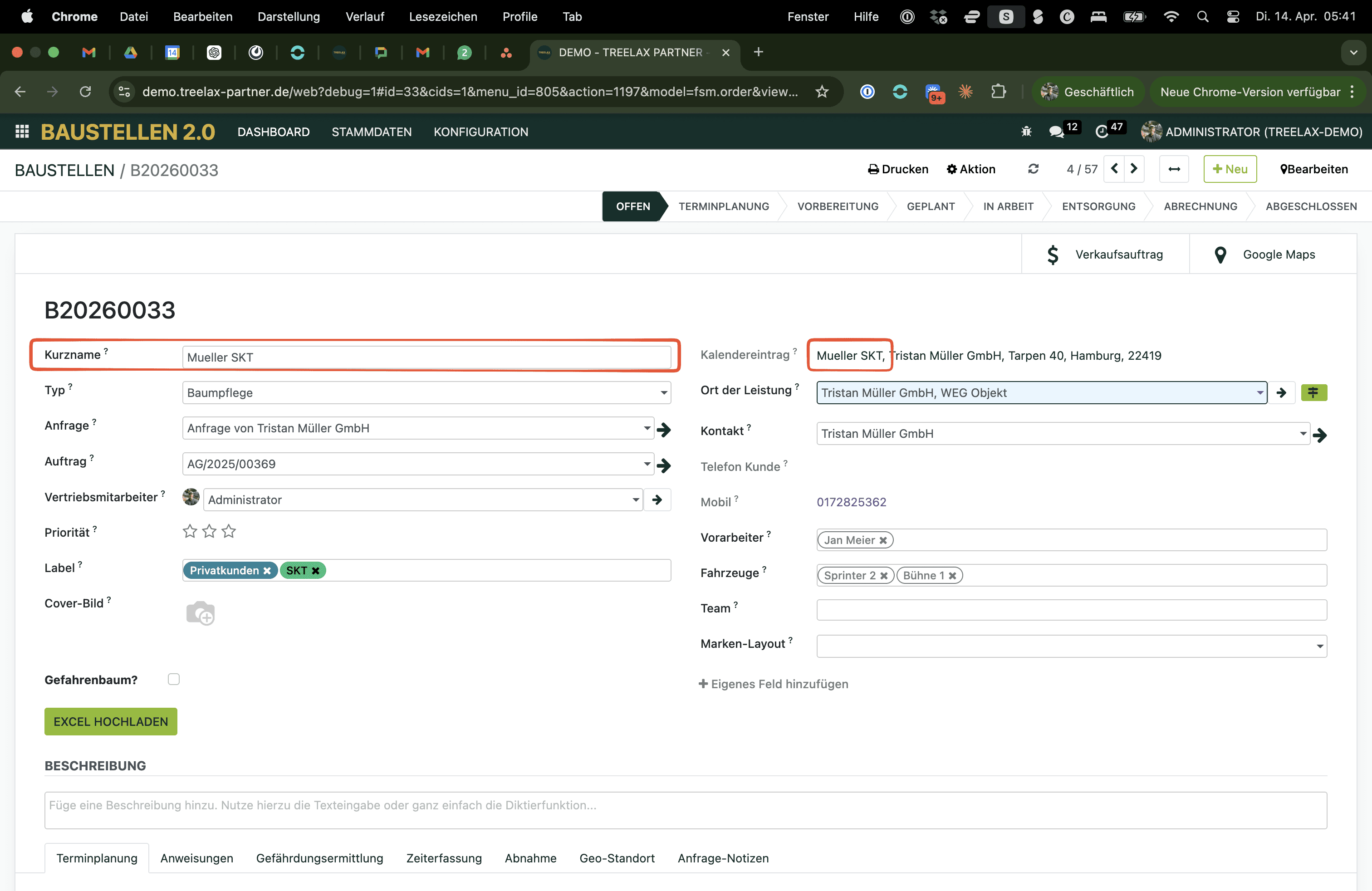Click the Cover-Bild camera upload icon
The width and height of the screenshot is (1372, 891).
point(200,612)
